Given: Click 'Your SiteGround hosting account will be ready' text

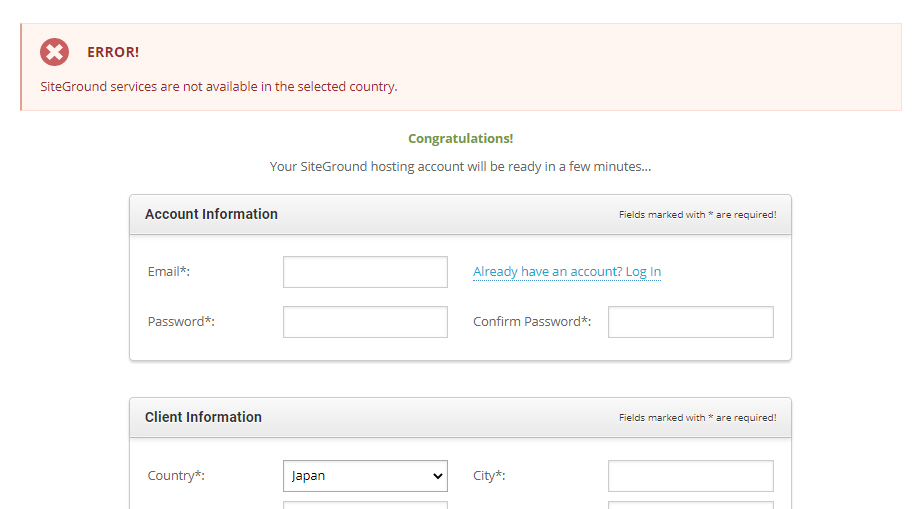Looking at the screenshot, I should [460, 166].
